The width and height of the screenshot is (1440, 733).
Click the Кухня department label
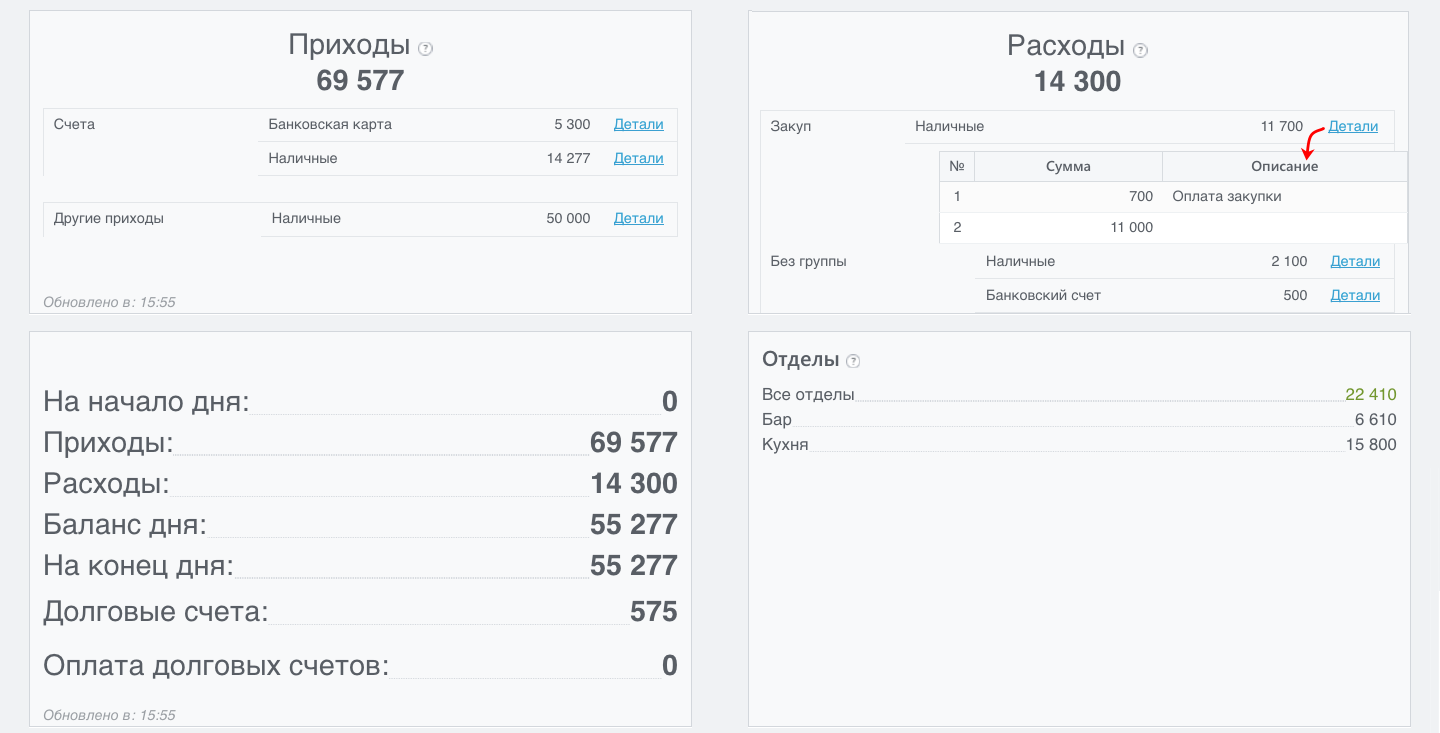click(x=785, y=444)
